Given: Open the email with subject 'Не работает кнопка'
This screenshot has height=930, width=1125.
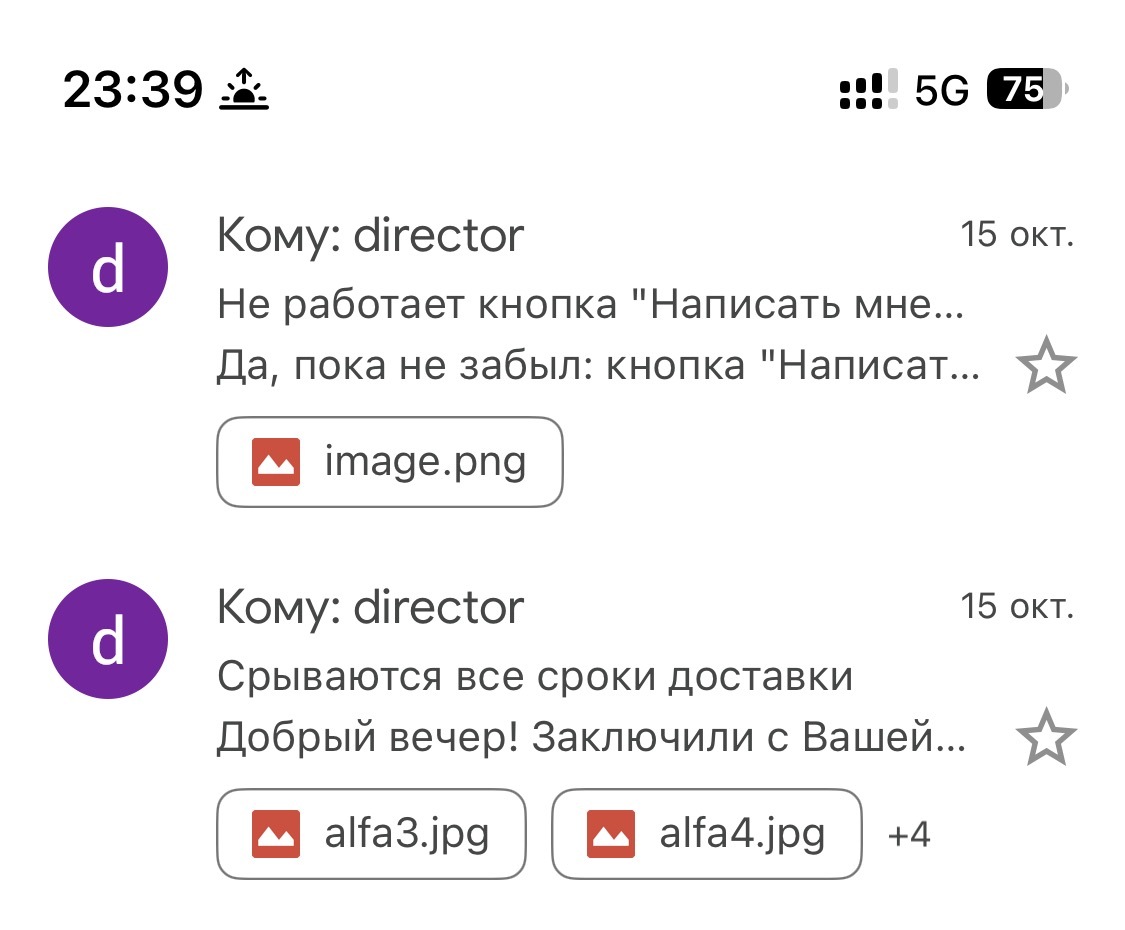Looking at the screenshot, I should 590,305.
